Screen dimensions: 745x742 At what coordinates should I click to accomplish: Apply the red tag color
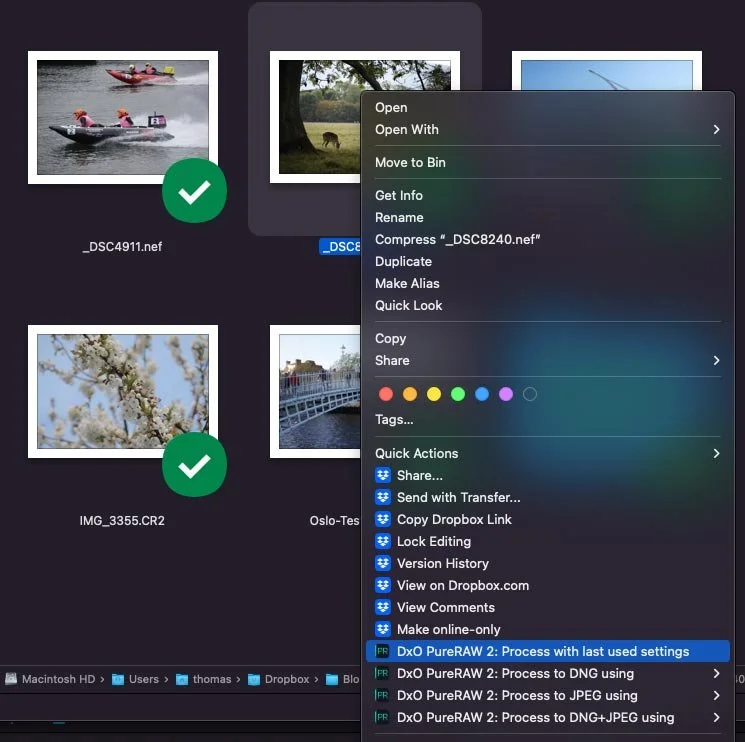386,394
